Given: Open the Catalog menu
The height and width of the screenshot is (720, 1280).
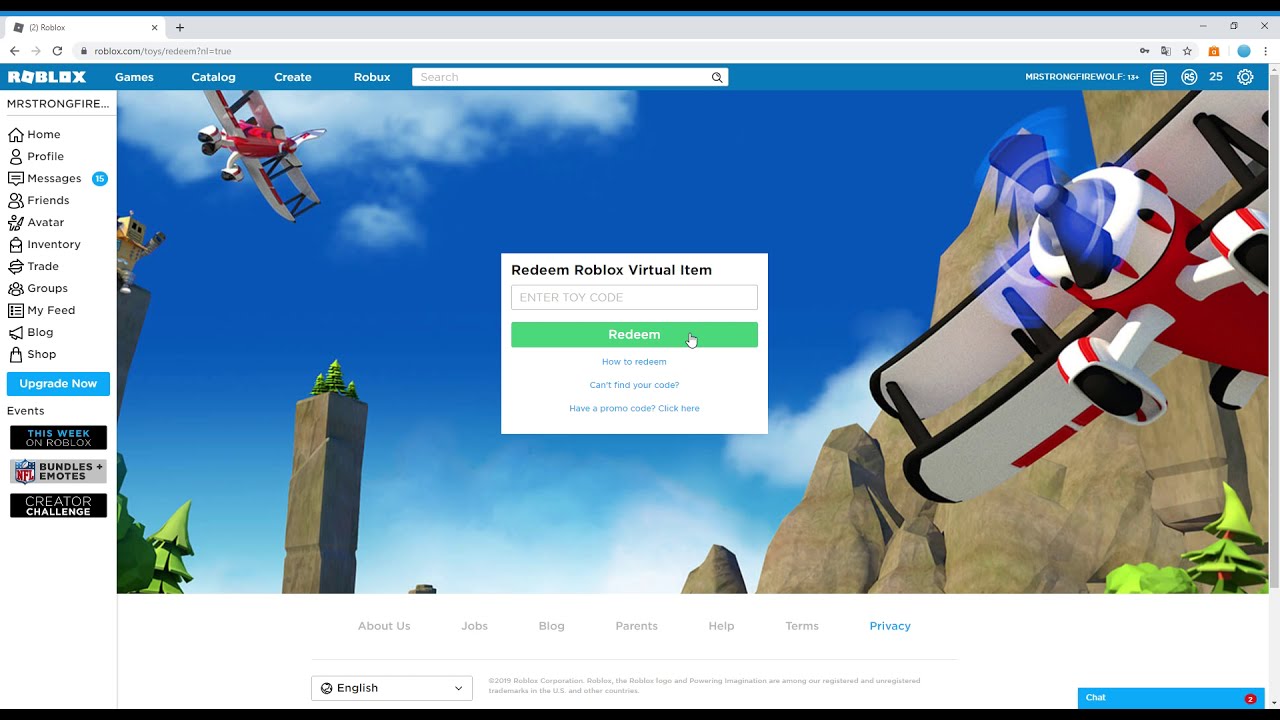Looking at the screenshot, I should click(x=213, y=77).
